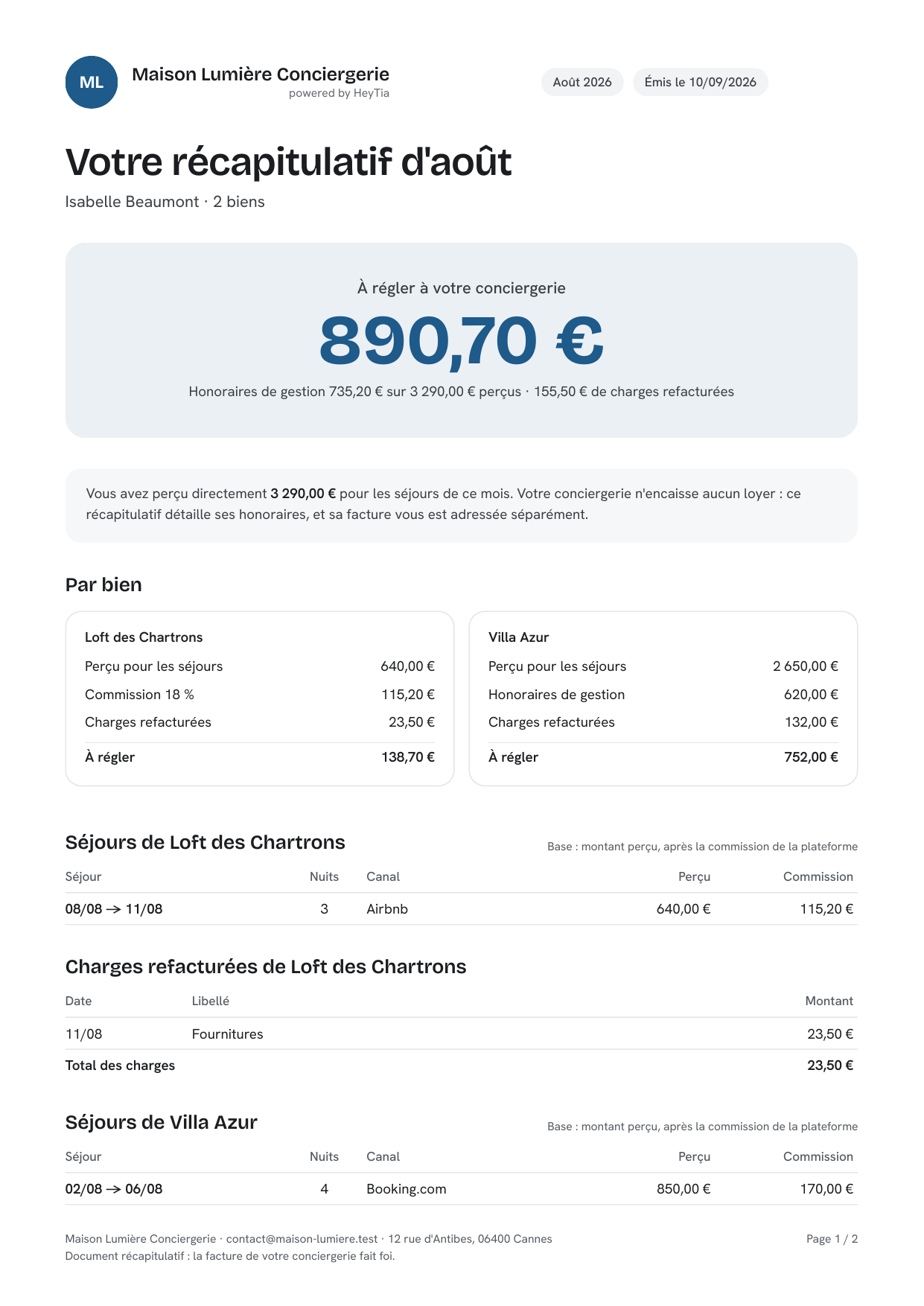Viewport: 924px width, 1306px height.
Task: Click the 'Loft des Chartrons' card title
Action: (144, 637)
